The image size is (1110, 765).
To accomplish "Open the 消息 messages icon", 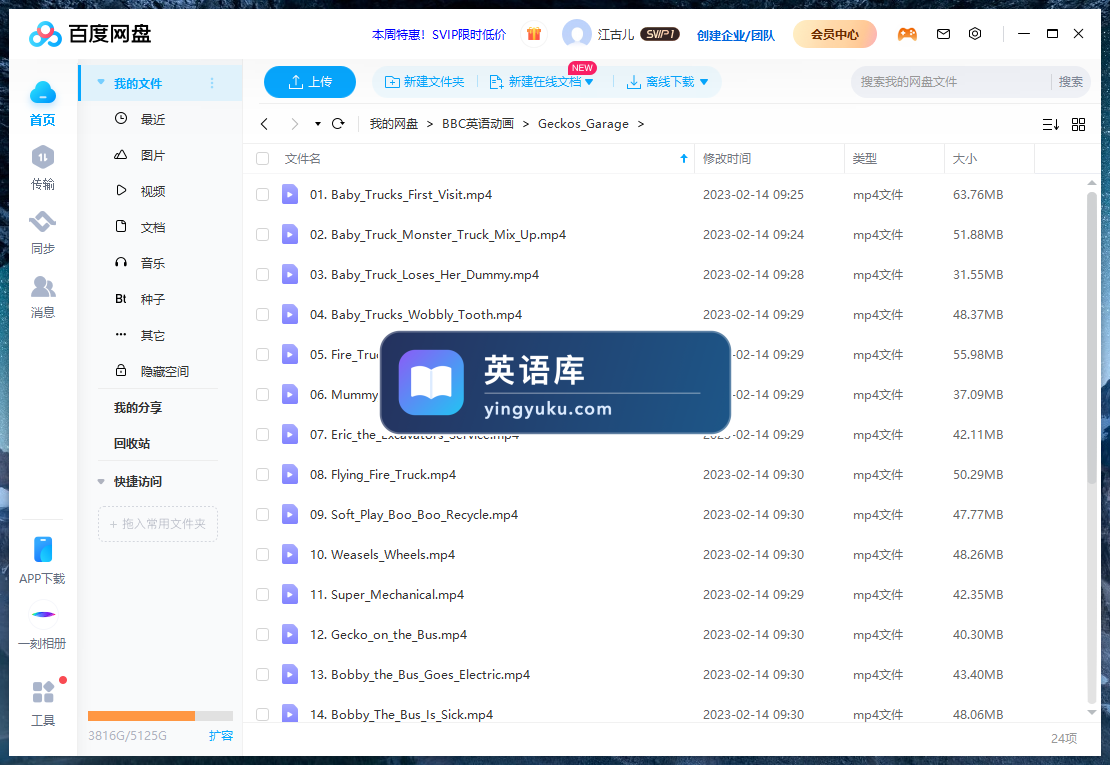I will [42, 287].
